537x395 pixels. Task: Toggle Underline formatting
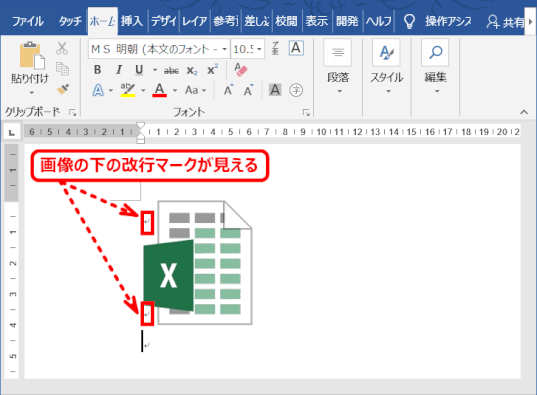[x=139, y=70]
